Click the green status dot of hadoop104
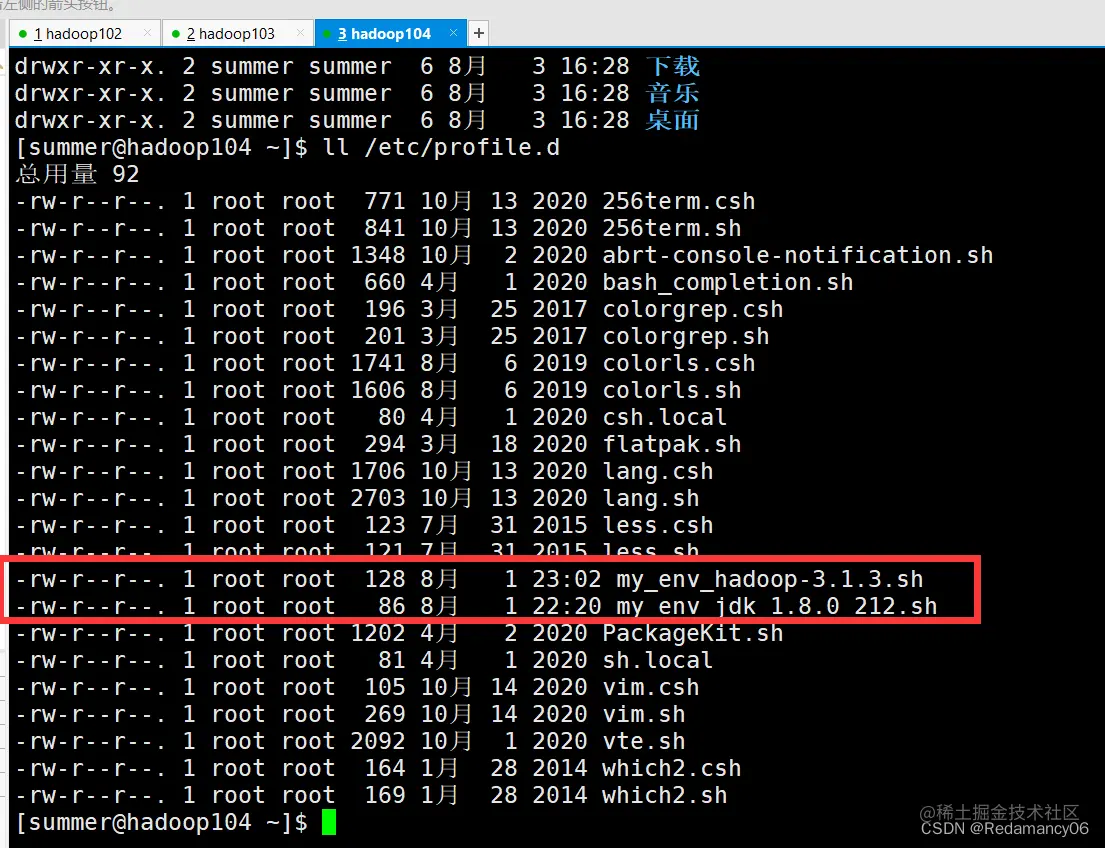The height and width of the screenshot is (848, 1105). (x=328, y=34)
